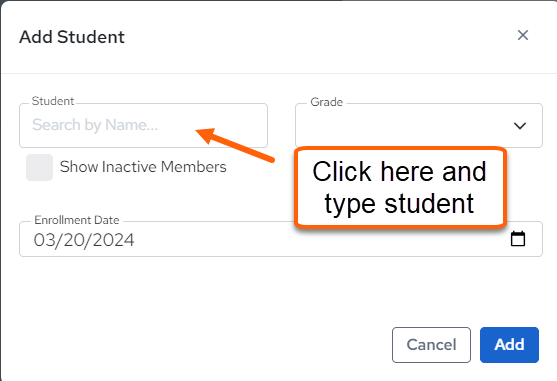Click the Enrollment Date field
Screen dimensions: 557x381
tap(281, 239)
